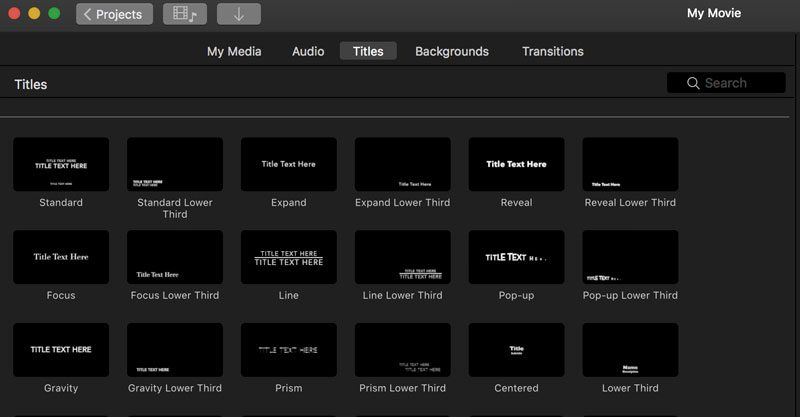
Task: Pick the Reveal title thumbnail
Action: click(x=516, y=164)
